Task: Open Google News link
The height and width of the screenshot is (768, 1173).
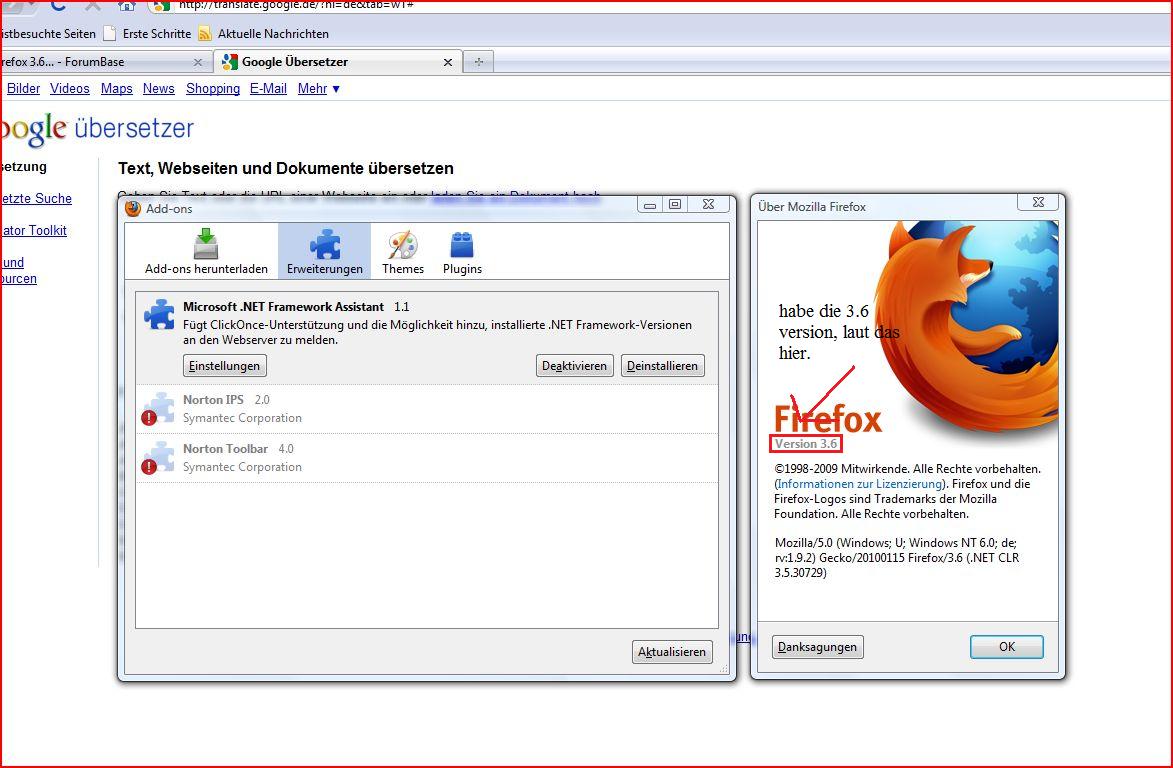Action: (159, 88)
